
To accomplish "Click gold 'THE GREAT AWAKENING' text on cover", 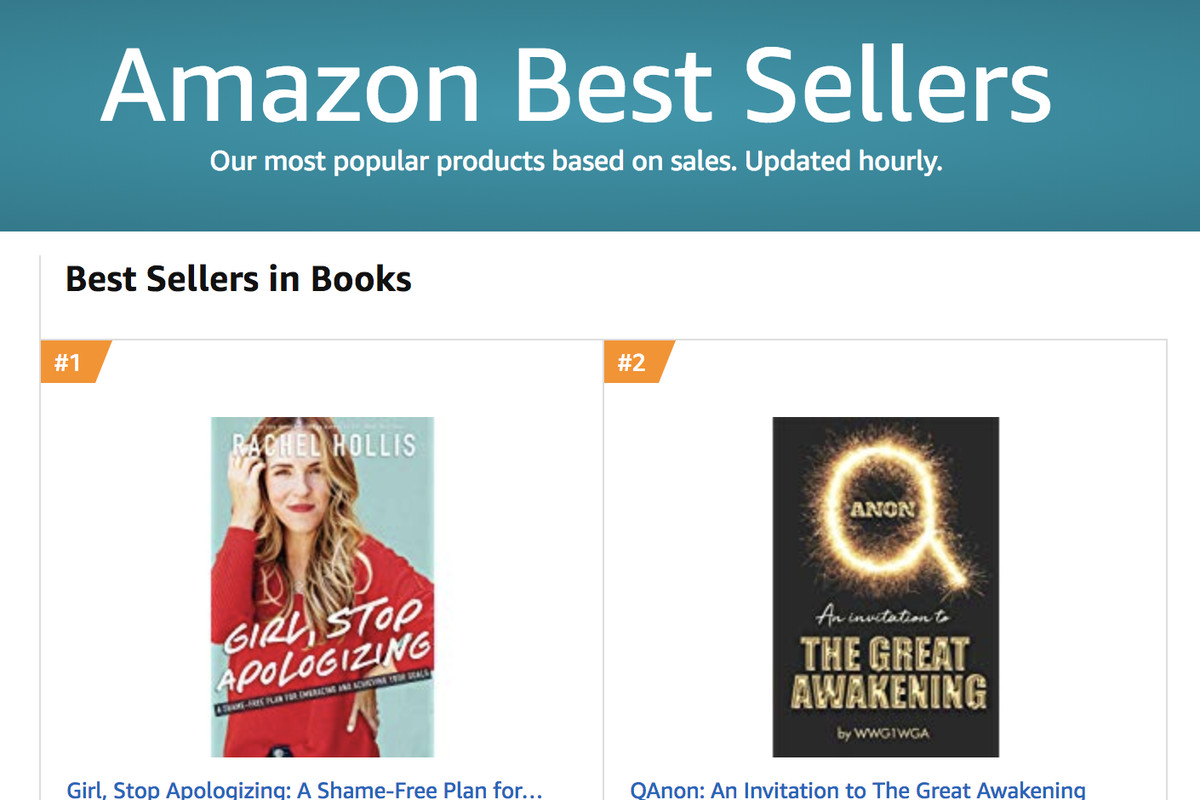I will (886, 672).
